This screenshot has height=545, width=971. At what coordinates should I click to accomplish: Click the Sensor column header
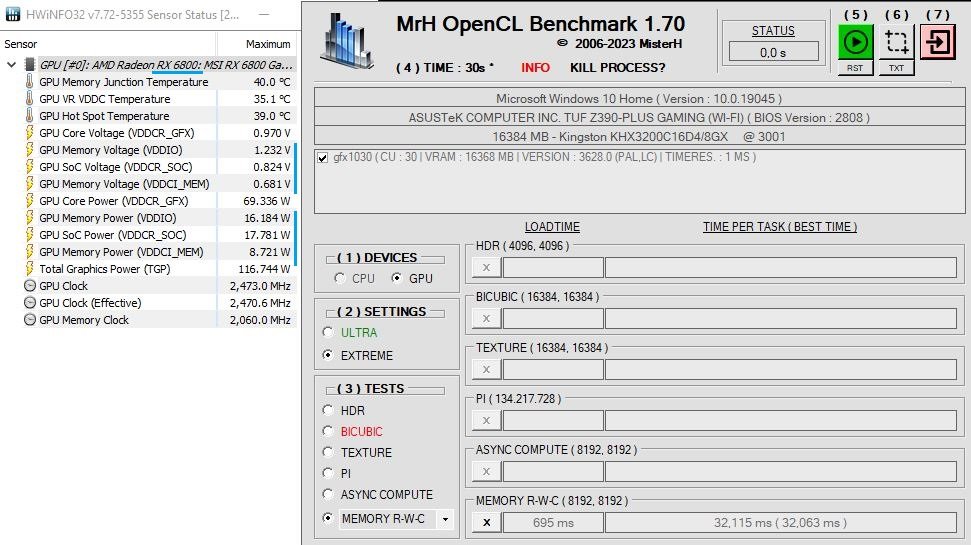20,44
